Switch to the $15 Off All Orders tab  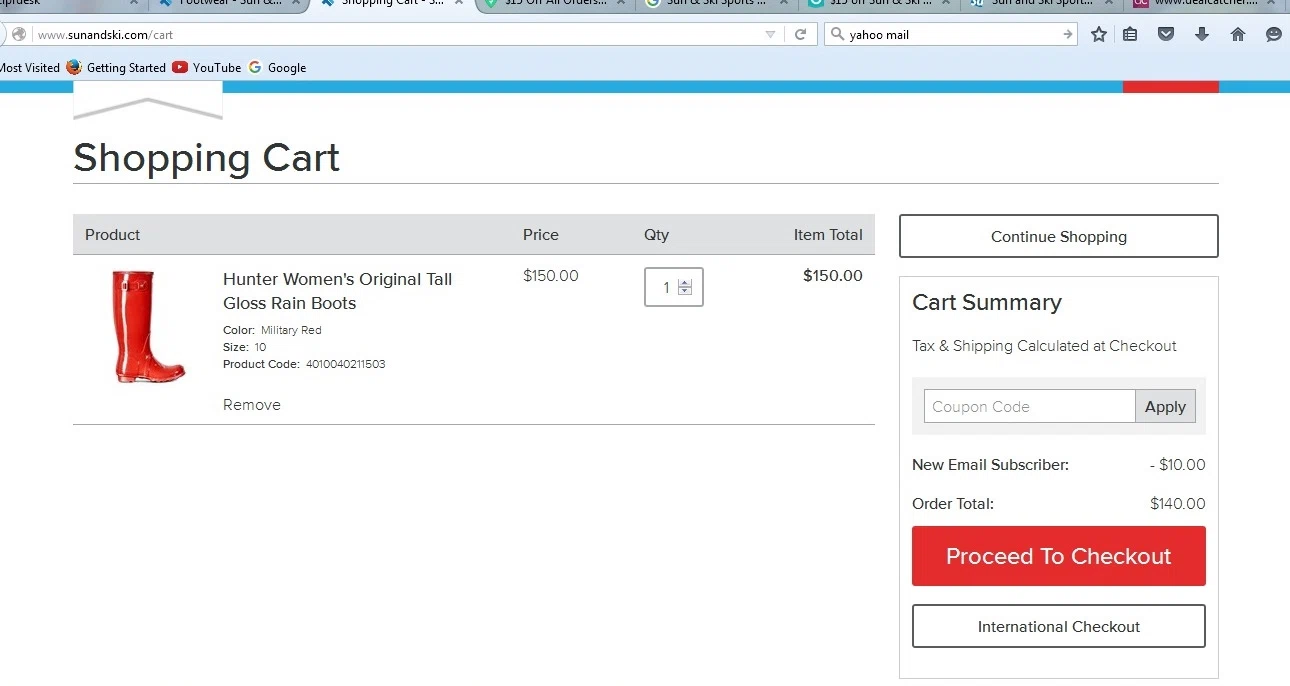click(x=555, y=3)
